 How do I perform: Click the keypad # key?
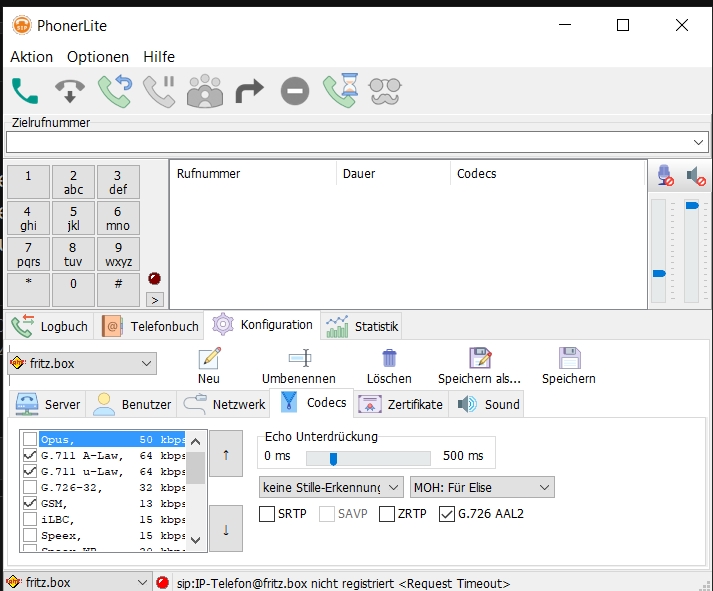[x=118, y=290]
